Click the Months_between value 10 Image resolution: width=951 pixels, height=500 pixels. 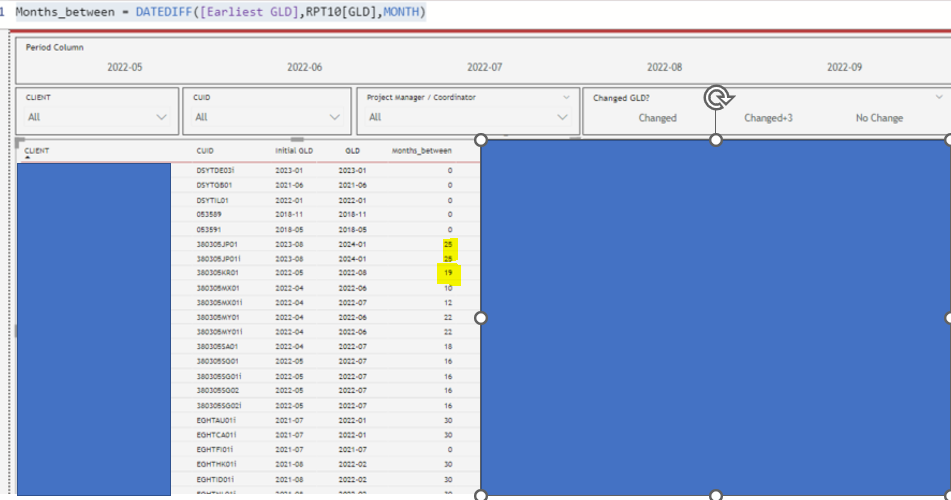pos(448,288)
